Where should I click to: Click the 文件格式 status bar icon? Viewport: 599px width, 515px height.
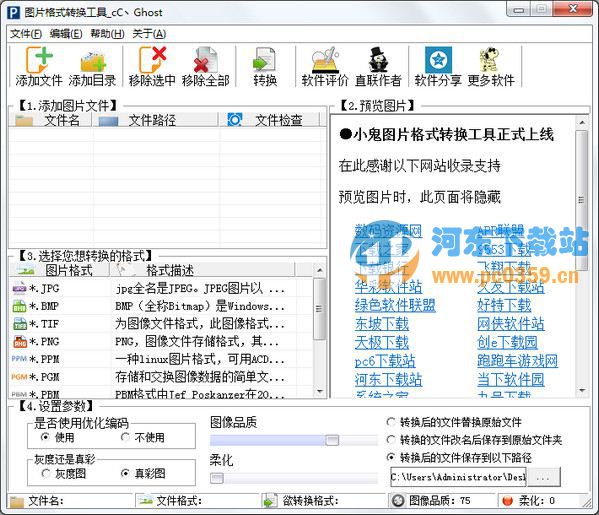pyautogui.click(x=145, y=500)
